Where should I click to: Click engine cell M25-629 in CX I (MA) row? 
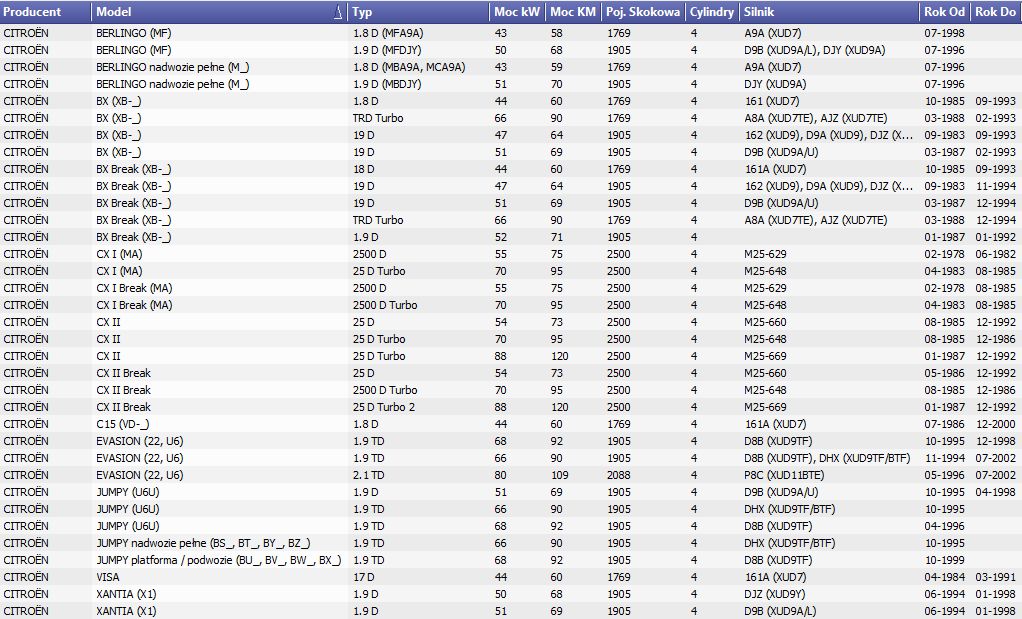765,254
